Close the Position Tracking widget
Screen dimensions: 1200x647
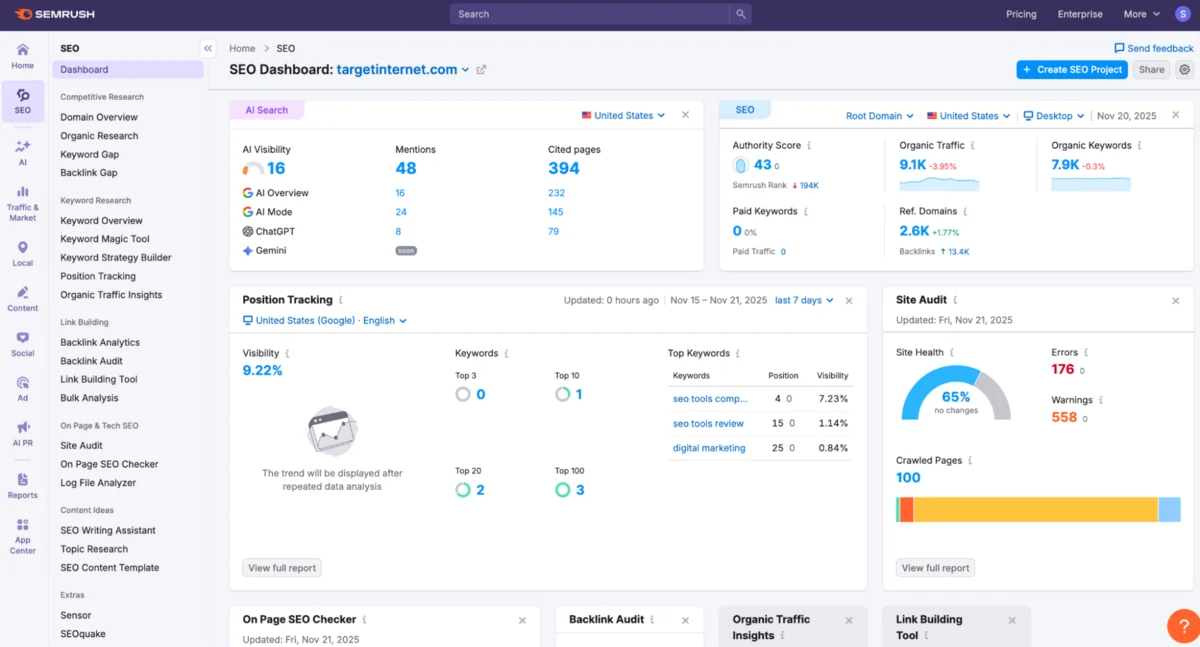click(x=849, y=300)
